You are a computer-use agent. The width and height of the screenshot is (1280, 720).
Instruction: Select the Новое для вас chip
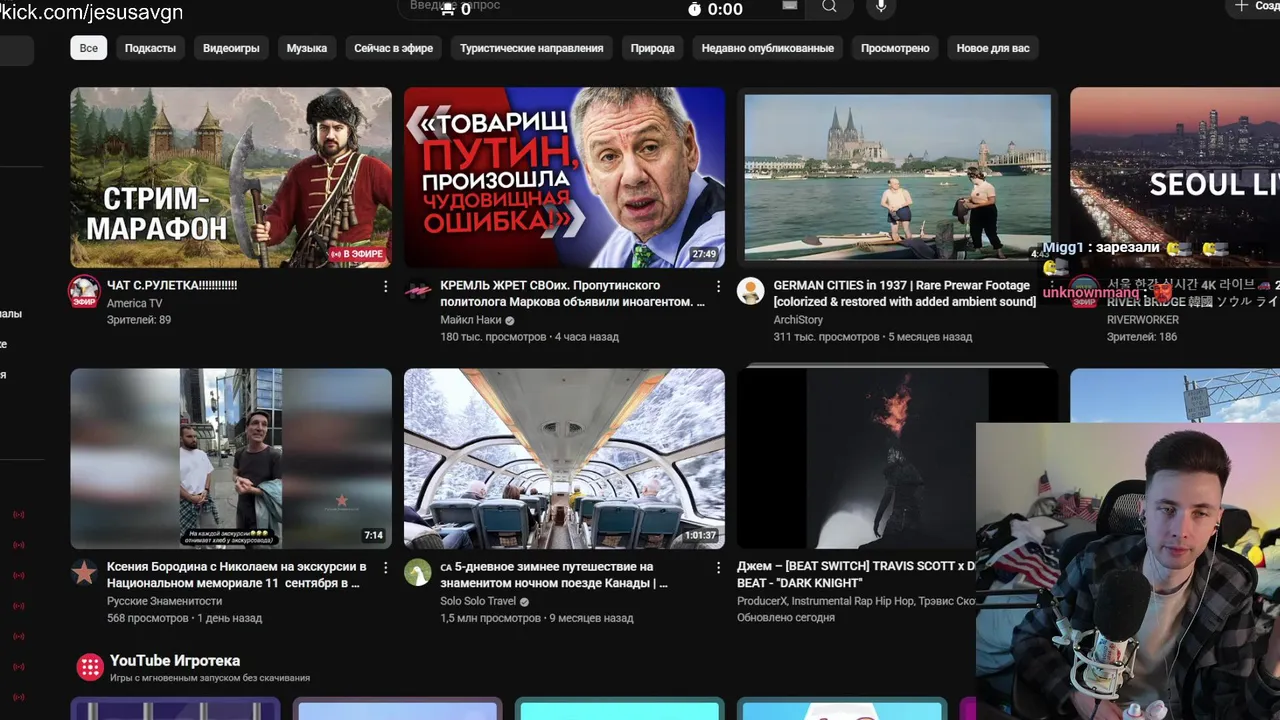[x=993, y=48]
